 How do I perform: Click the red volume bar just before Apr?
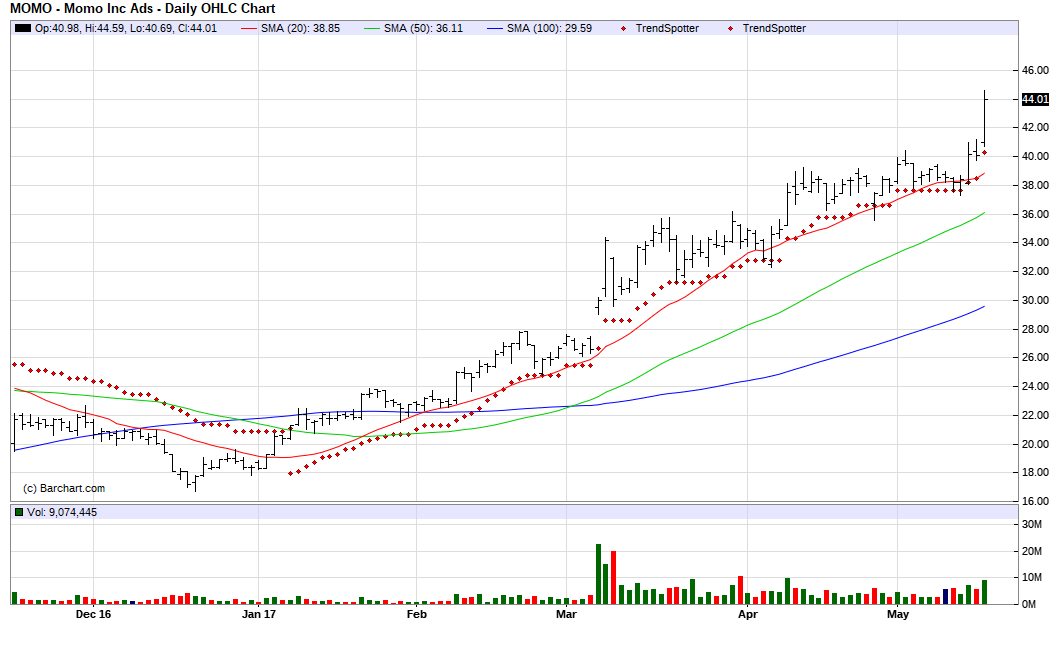(741, 590)
